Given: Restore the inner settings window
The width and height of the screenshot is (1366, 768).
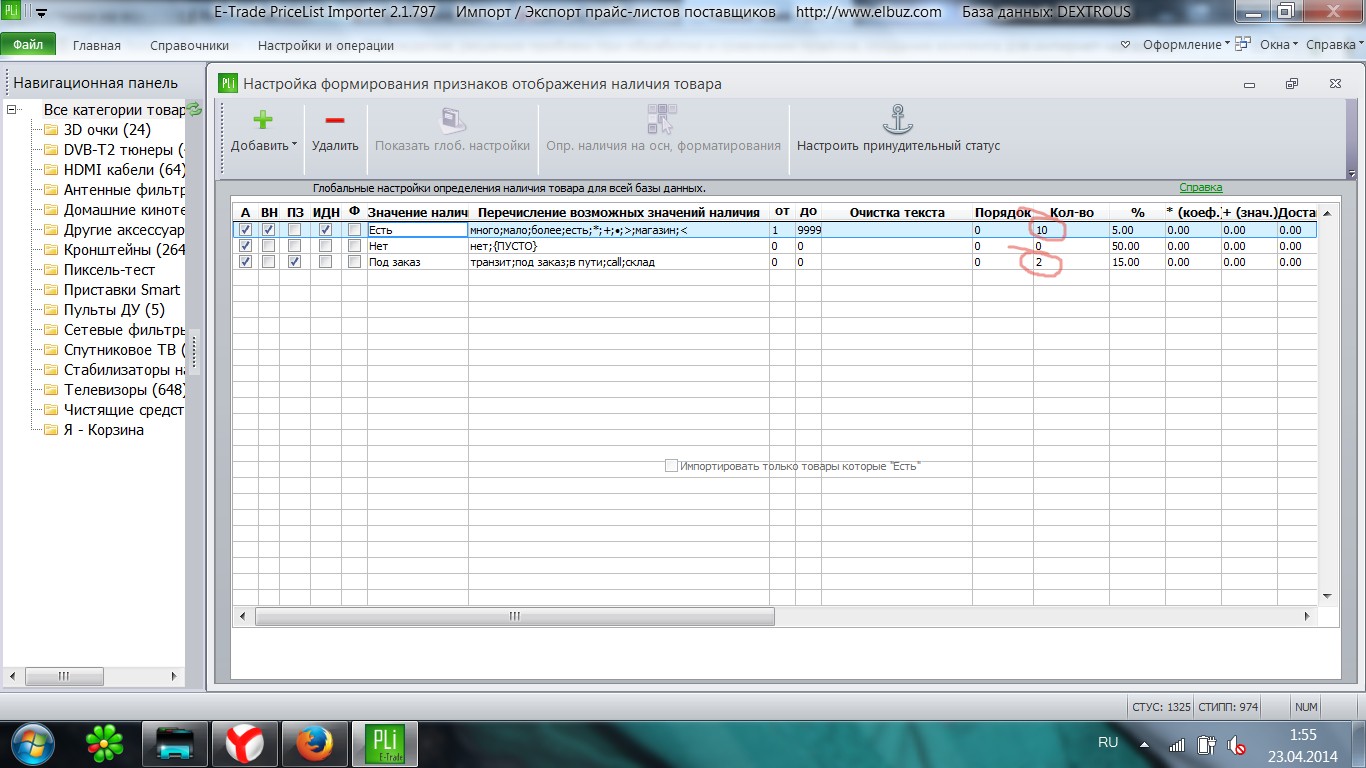Looking at the screenshot, I should tap(1292, 84).
